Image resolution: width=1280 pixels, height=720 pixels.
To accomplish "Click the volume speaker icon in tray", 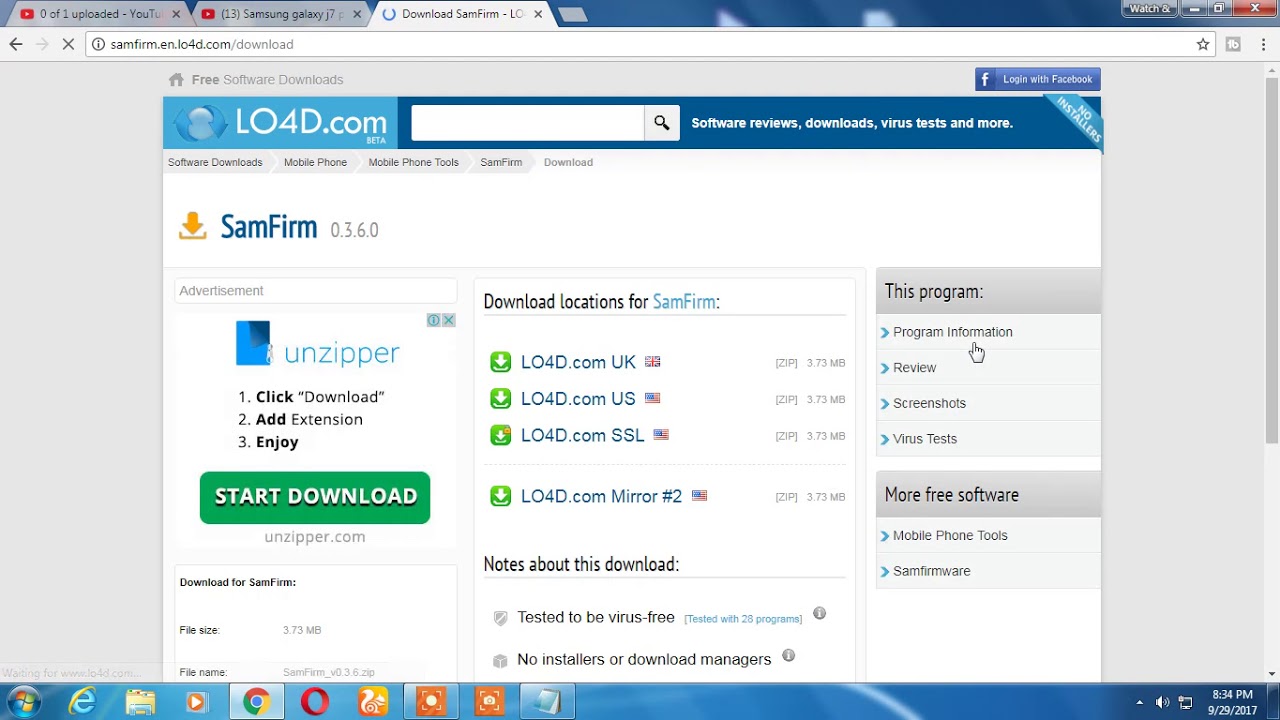I will [1162, 702].
